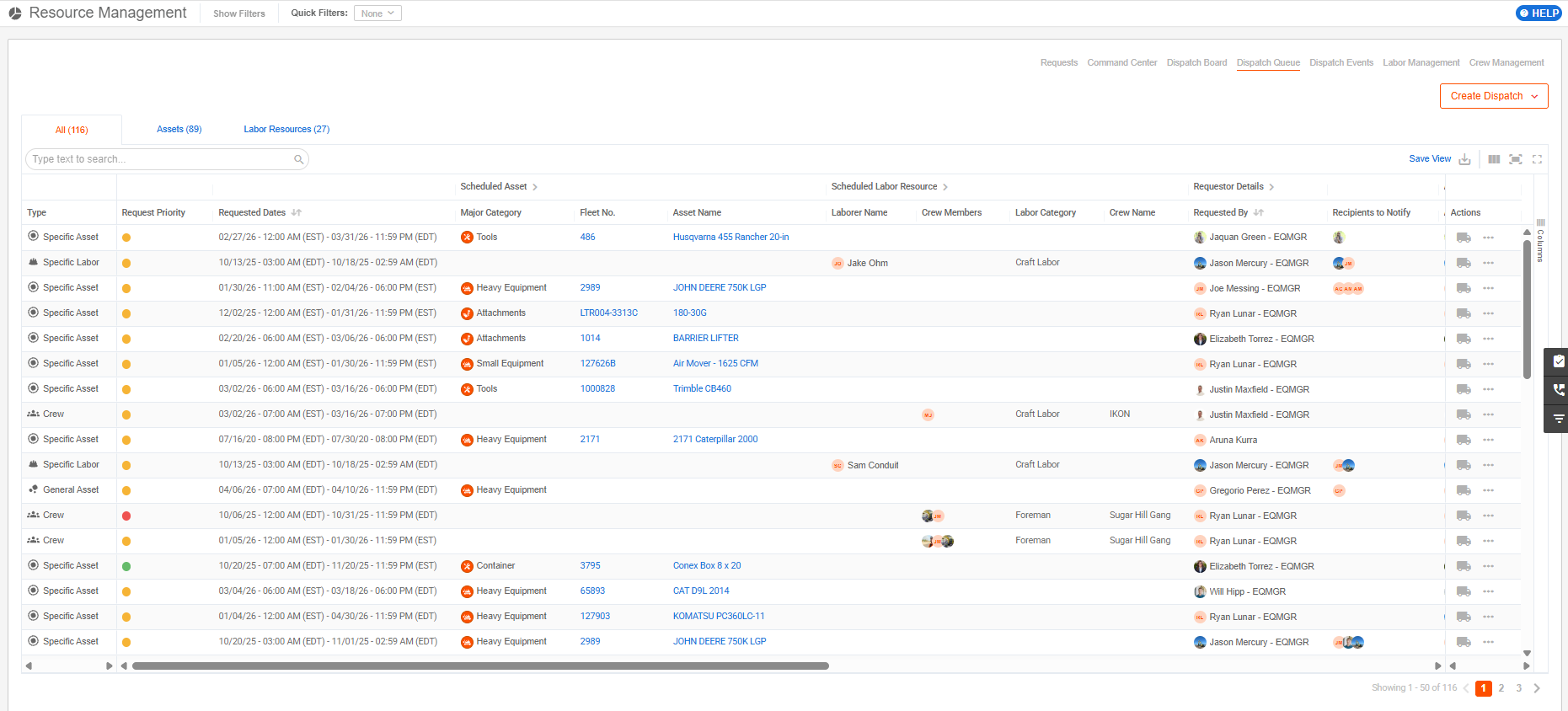Select the Labor Resources (27) tab
This screenshot has height=711, width=1568.
click(x=286, y=129)
